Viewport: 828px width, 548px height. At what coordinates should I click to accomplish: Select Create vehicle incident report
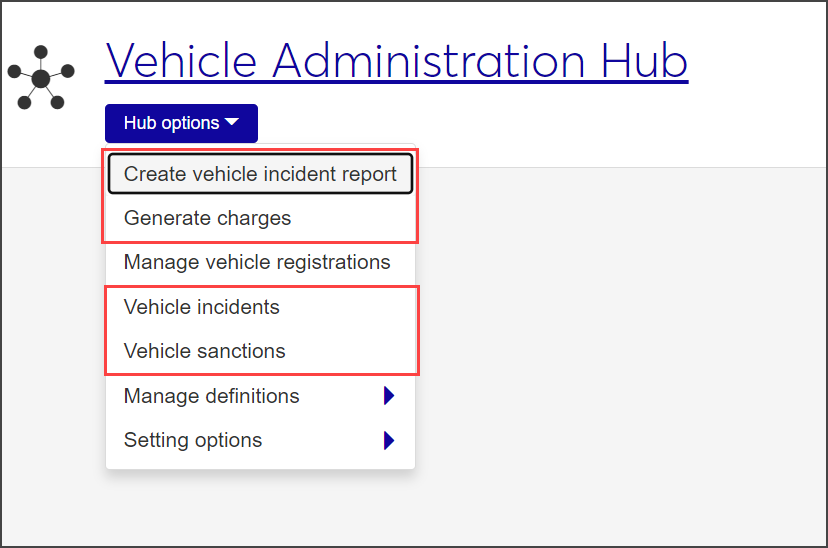coord(260,174)
